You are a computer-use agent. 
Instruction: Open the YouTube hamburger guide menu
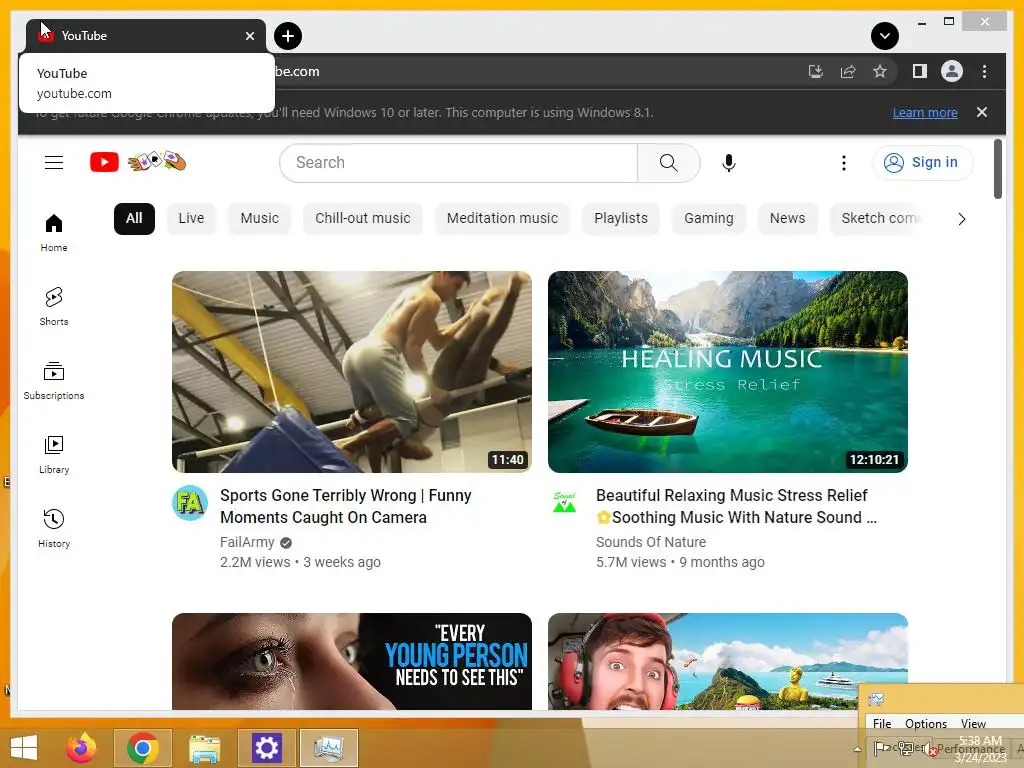tap(54, 163)
